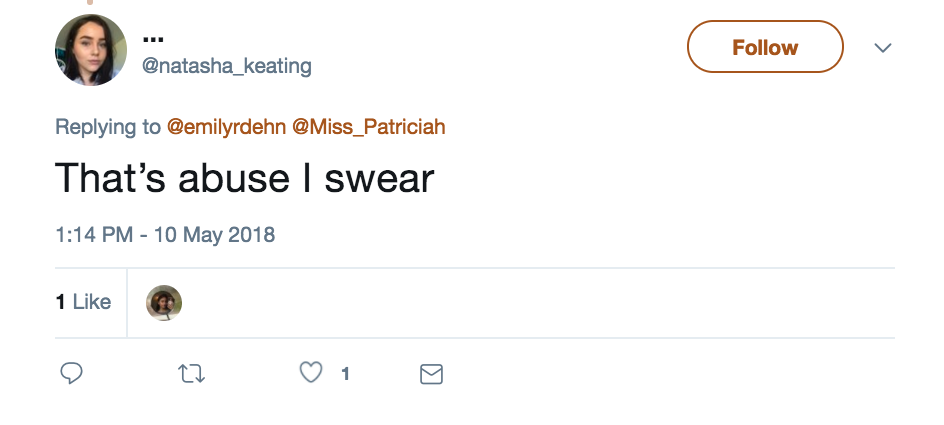Like the tweet with the heart icon
The width and height of the screenshot is (944, 425).
[x=312, y=374]
